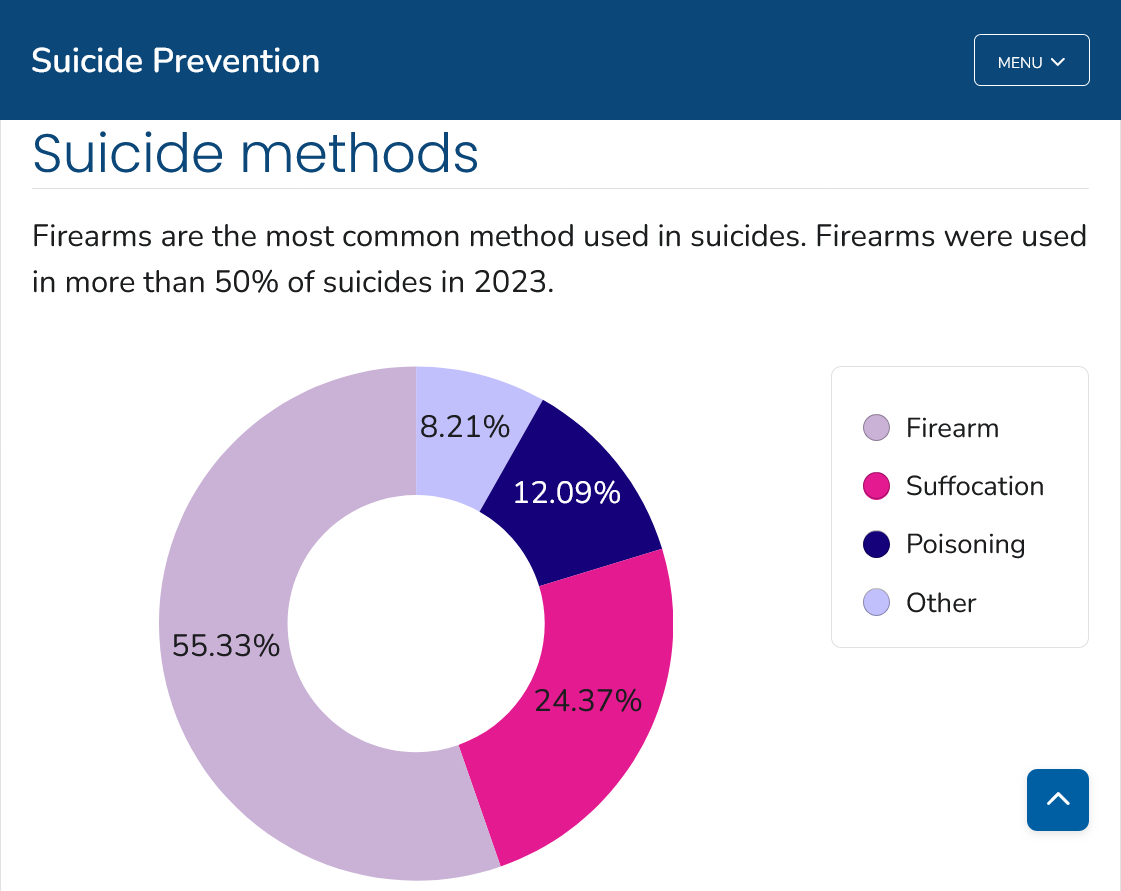Screen dimensions: 1121x891
Task: Toggle the Poisoning series legend label
Action: click(x=965, y=544)
